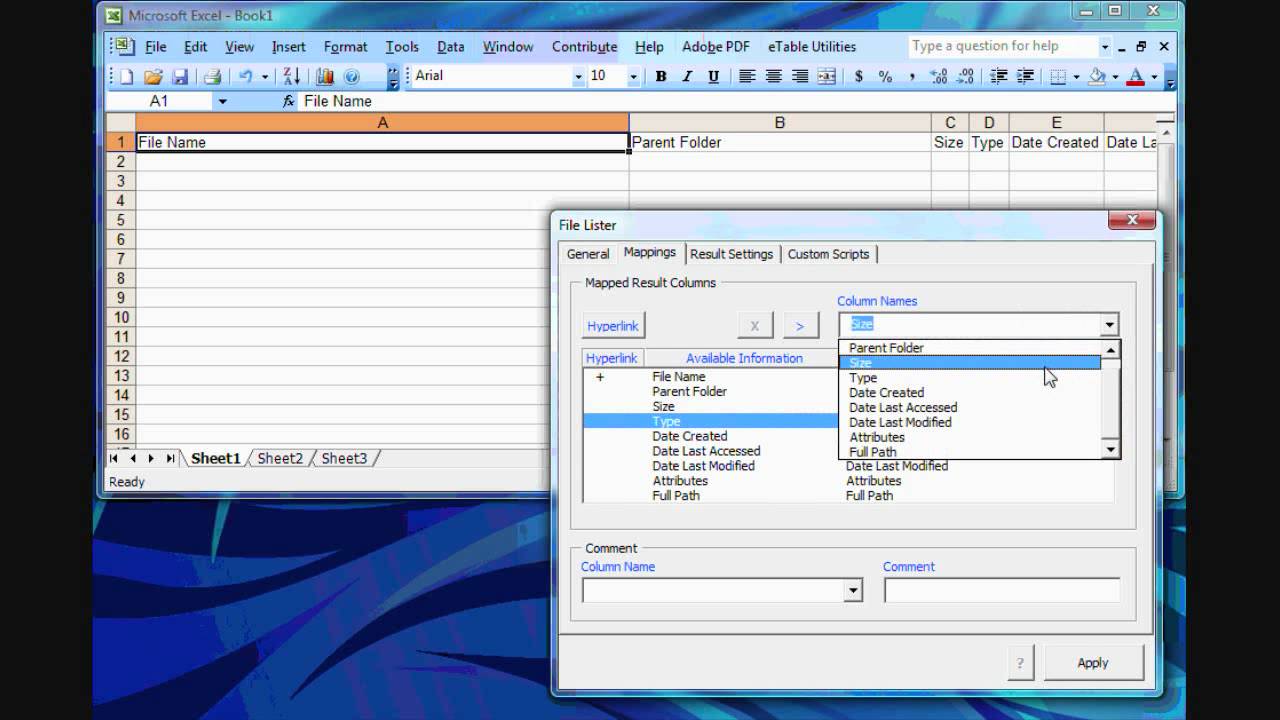Open Fill Color palette dropdown arrow
The height and width of the screenshot is (720, 1280).
[1114, 76]
